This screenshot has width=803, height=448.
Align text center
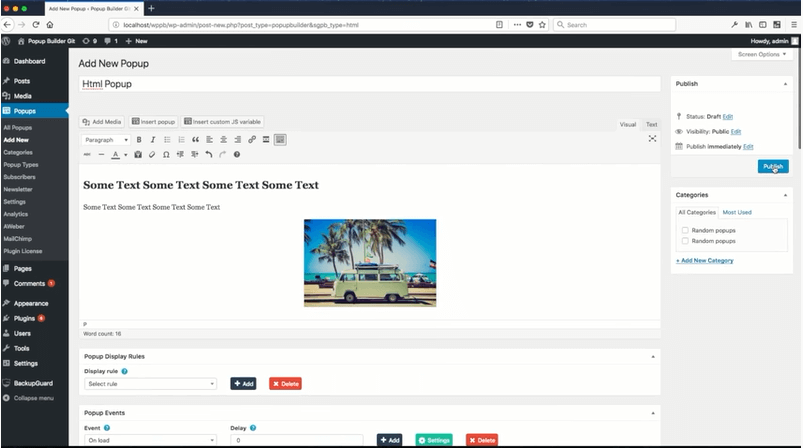[x=223, y=140]
